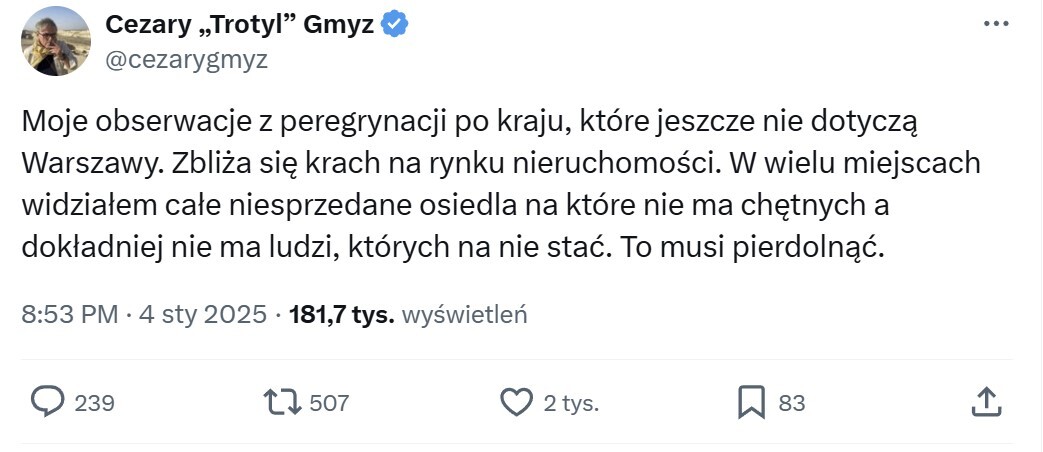Open the three-dot more options menu
1043x452 pixels.
pos(996,26)
